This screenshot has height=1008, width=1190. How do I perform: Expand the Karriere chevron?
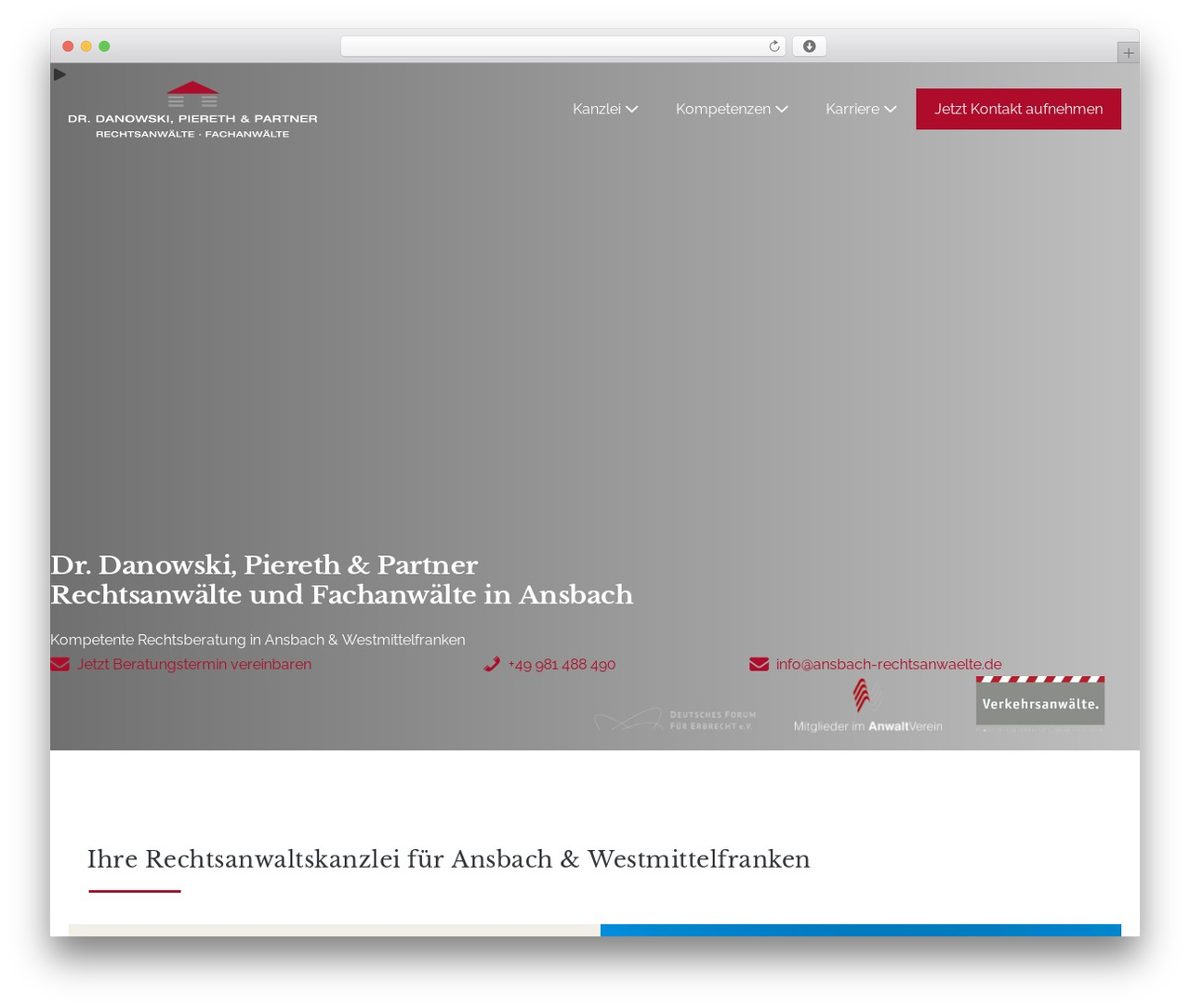pyautogui.click(x=891, y=109)
